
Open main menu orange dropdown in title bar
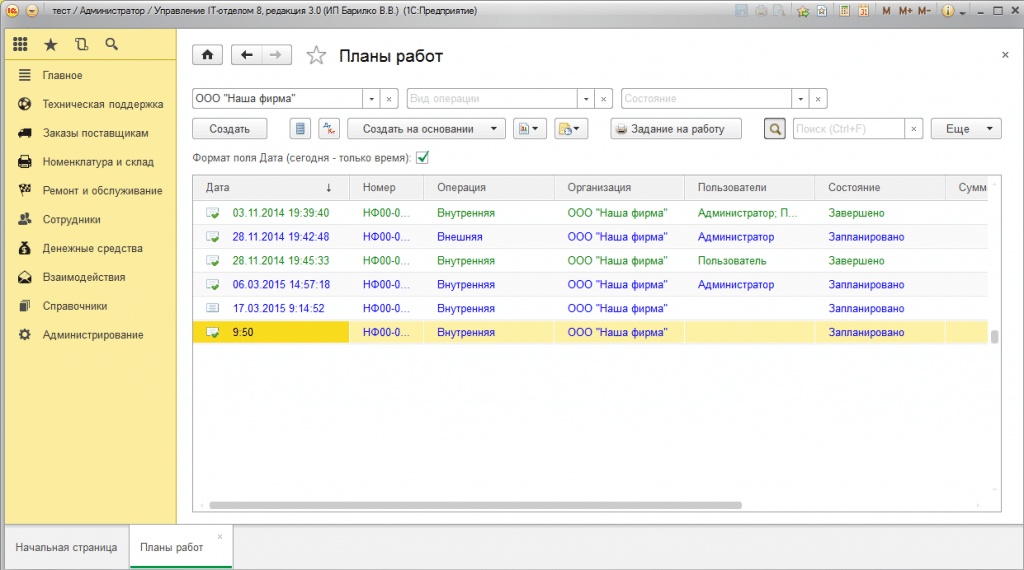(32, 10)
